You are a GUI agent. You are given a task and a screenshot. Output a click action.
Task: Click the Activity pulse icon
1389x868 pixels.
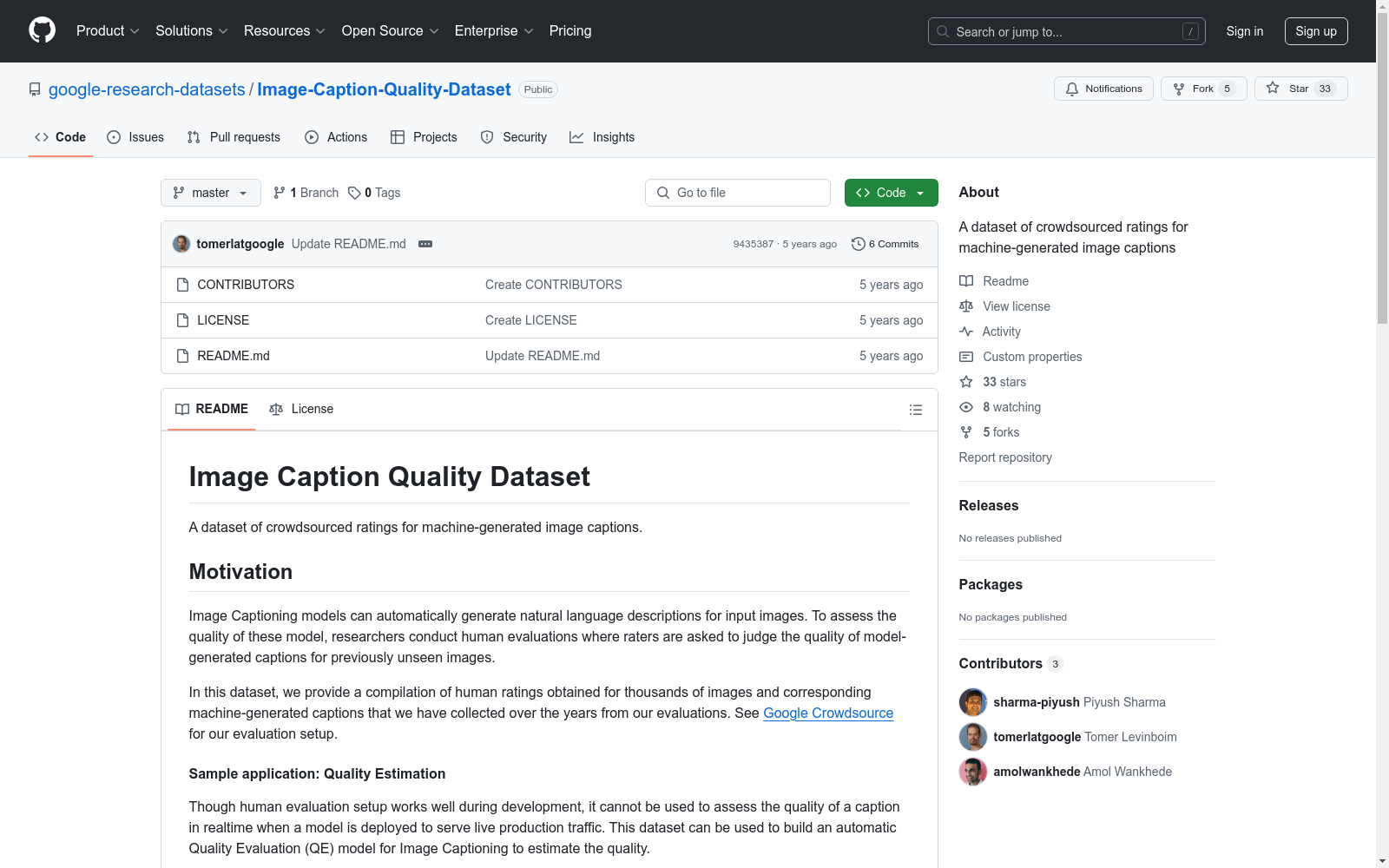pyautogui.click(x=966, y=332)
